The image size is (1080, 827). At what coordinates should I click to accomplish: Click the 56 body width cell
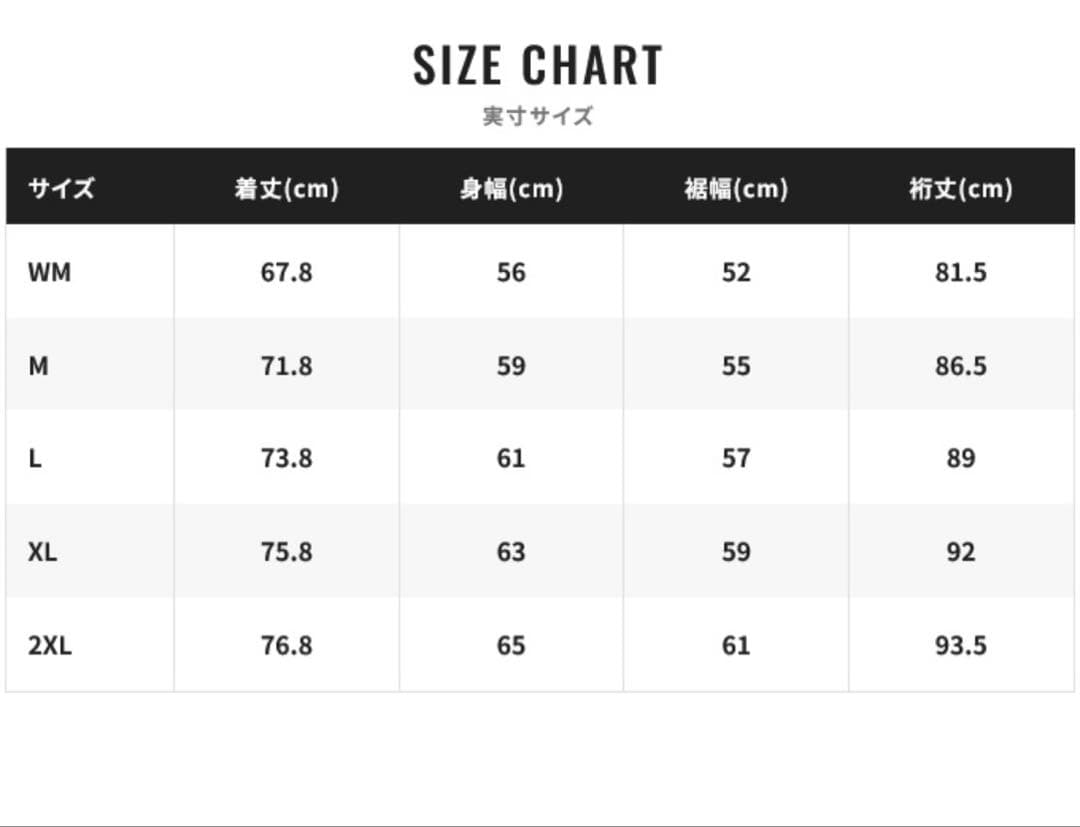pyautogui.click(x=511, y=272)
